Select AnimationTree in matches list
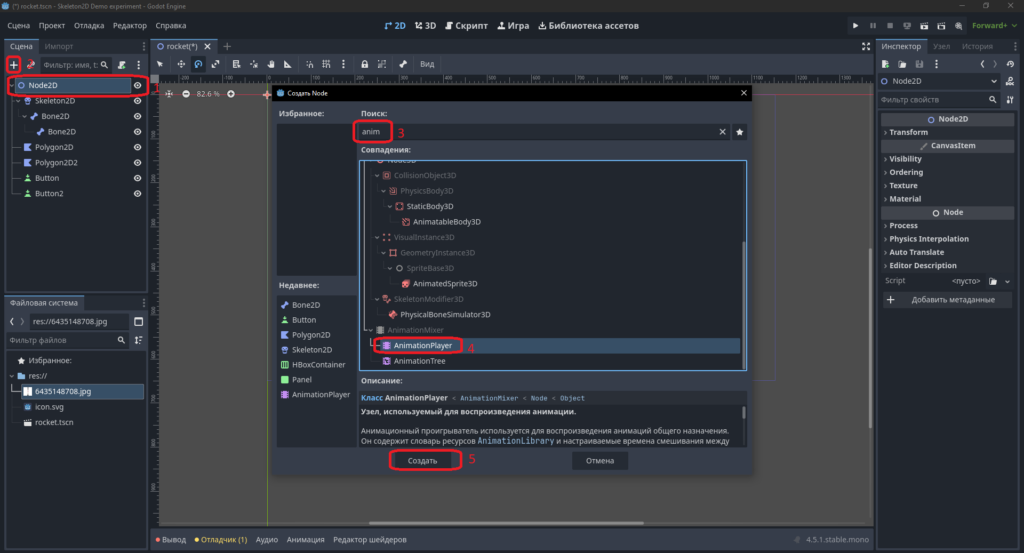1024x553 pixels. [x=419, y=361]
